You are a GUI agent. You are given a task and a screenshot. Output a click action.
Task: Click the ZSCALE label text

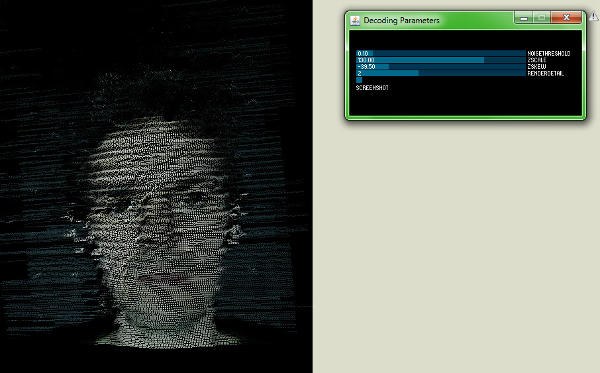[537, 60]
